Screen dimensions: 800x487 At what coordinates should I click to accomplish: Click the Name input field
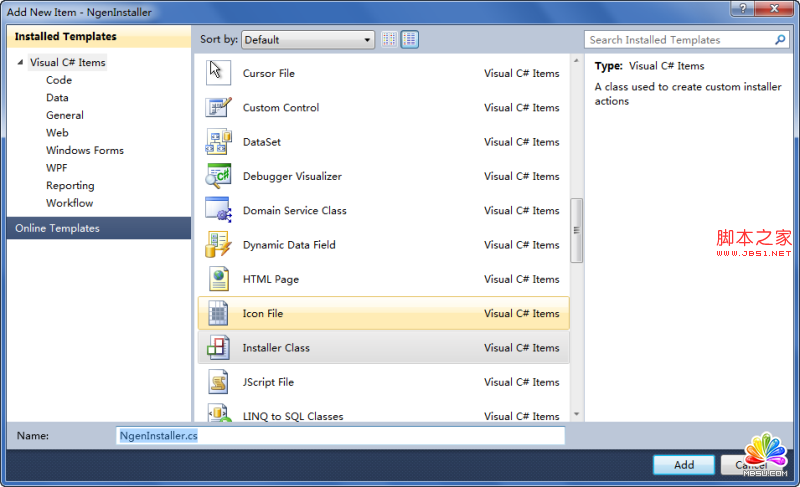coord(340,436)
